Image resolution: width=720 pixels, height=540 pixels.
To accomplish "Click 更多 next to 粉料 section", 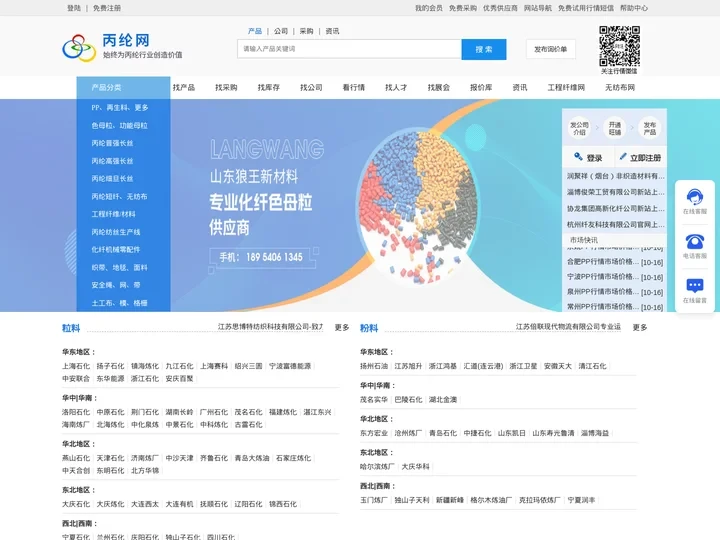I will coord(640,327).
